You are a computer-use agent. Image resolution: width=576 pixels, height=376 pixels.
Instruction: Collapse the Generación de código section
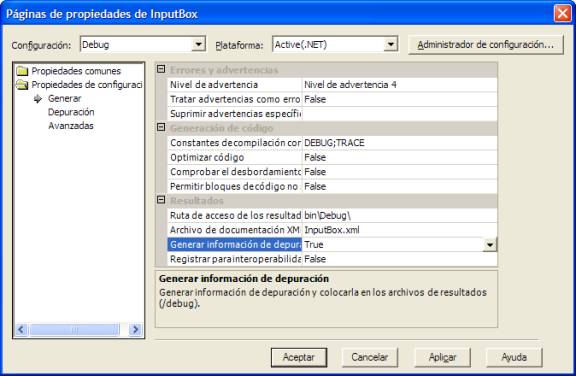click(161, 127)
